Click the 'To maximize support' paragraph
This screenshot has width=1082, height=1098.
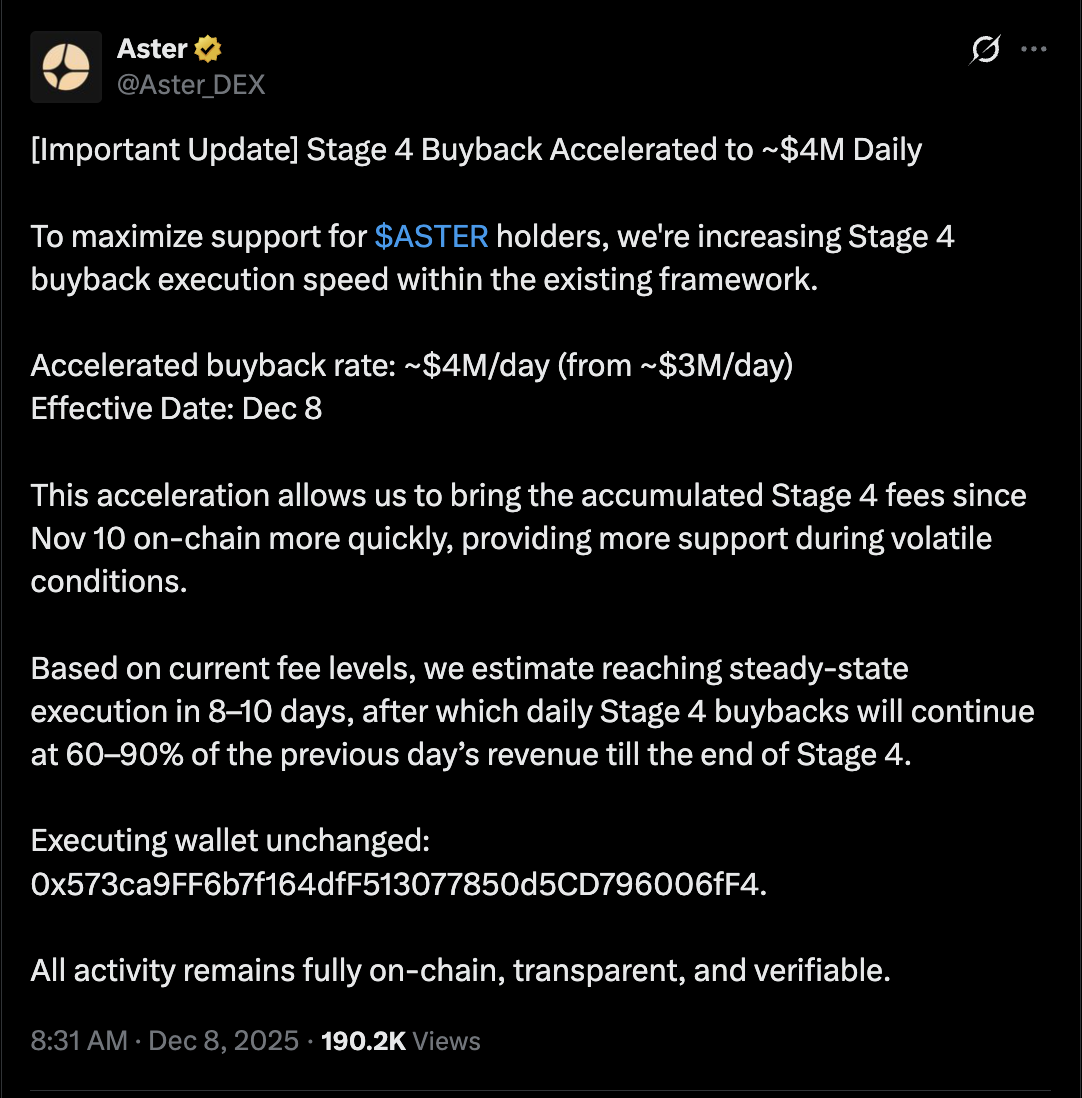pos(492,258)
